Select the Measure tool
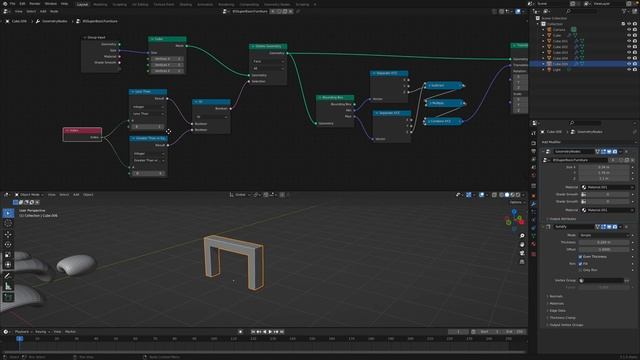 pos(8,286)
